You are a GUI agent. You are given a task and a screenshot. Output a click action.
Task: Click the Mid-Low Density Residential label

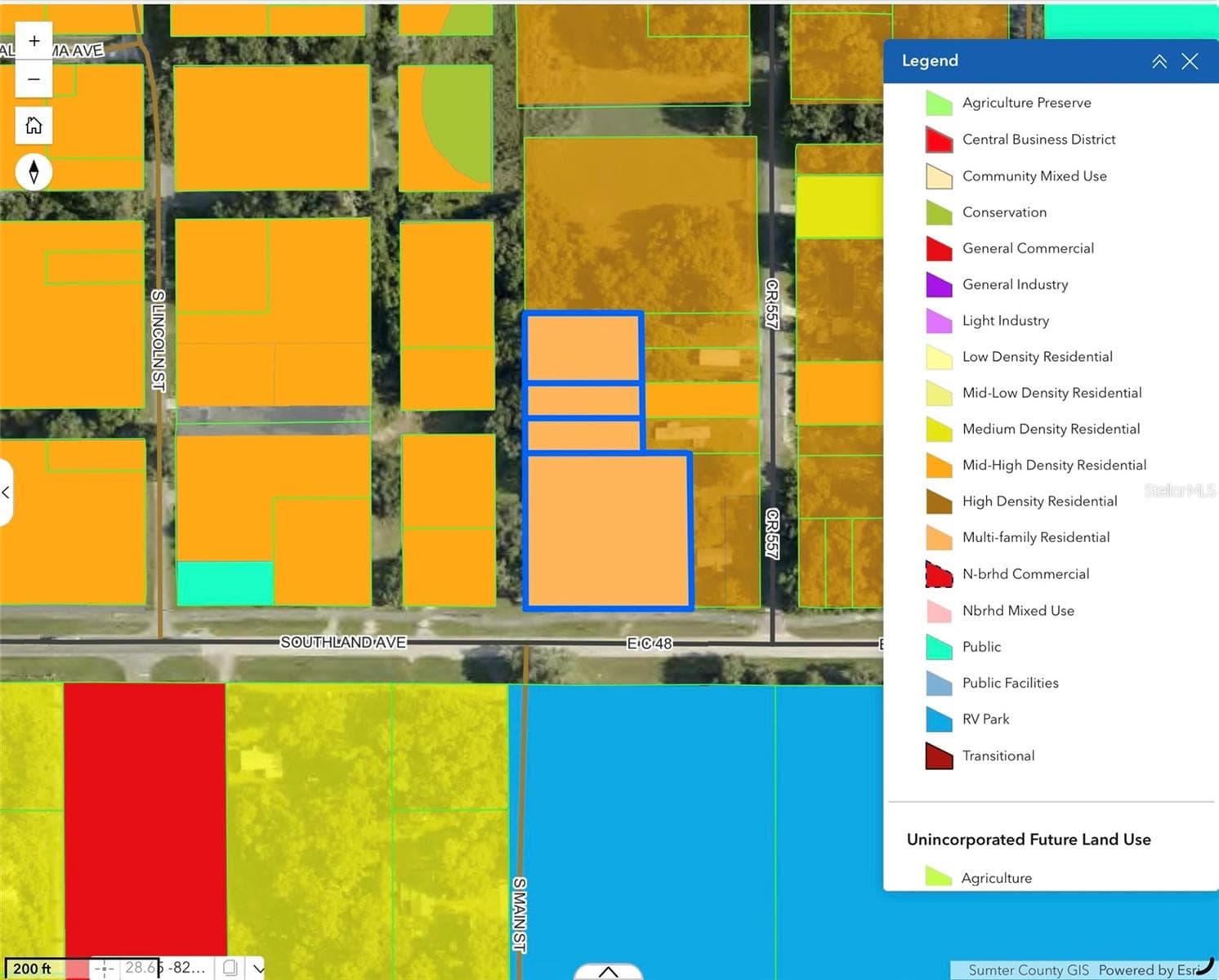coord(1052,393)
